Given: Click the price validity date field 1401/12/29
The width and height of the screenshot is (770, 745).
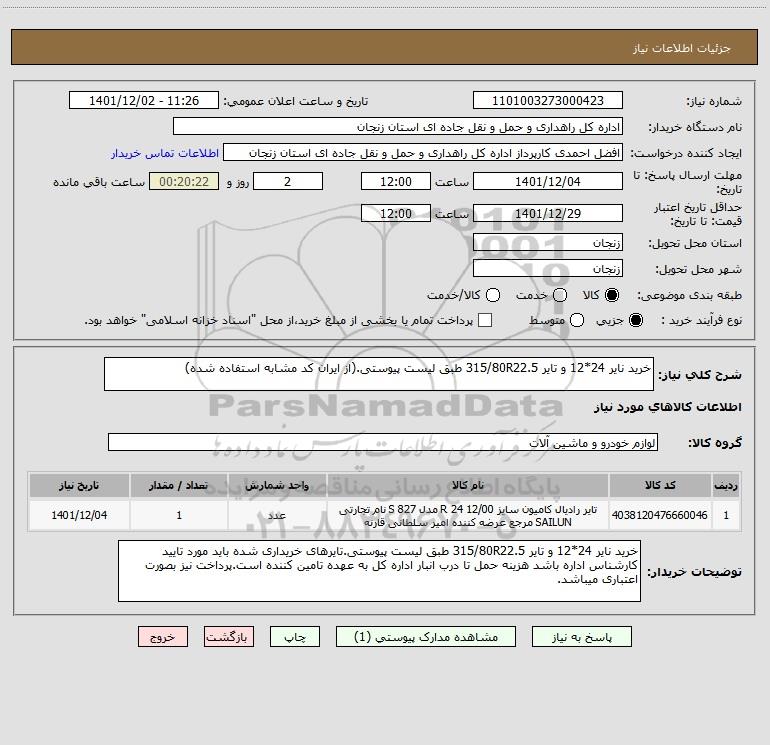Looking at the screenshot, I should pyautogui.click(x=548, y=213).
